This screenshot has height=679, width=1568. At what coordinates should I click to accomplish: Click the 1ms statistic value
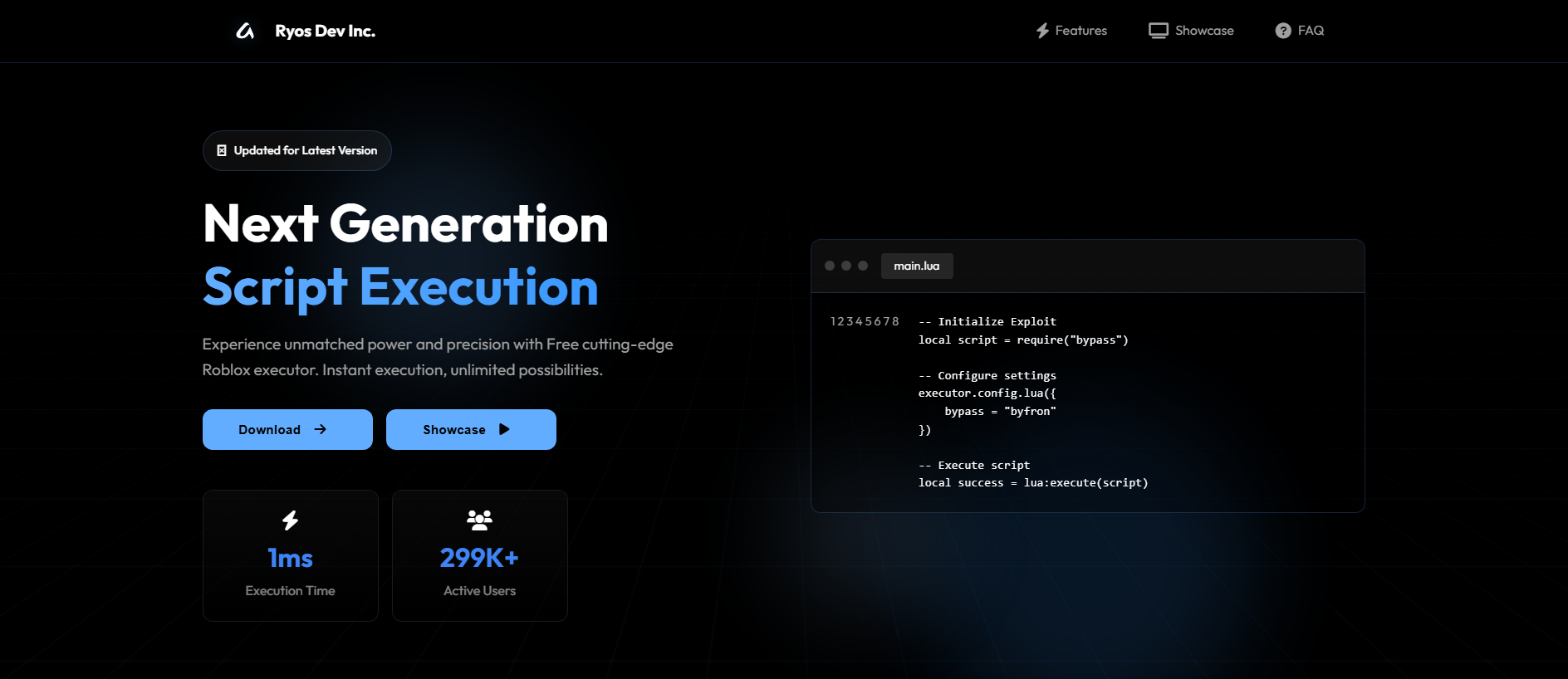(x=290, y=558)
